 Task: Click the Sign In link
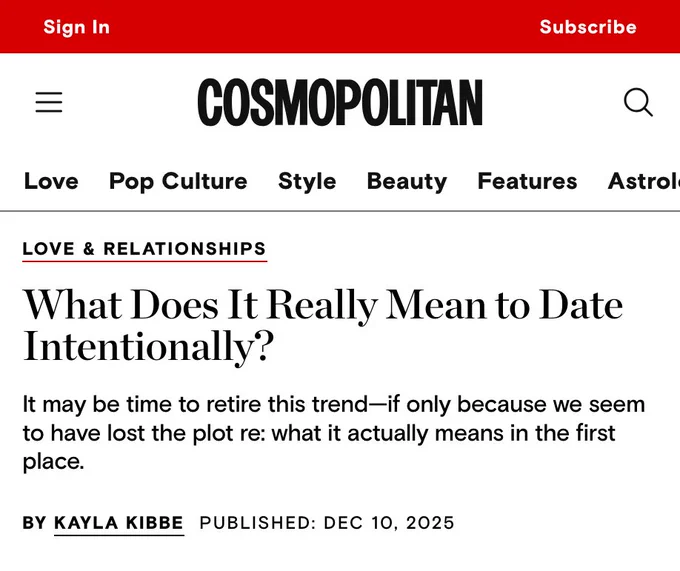[x=77, y=27]
